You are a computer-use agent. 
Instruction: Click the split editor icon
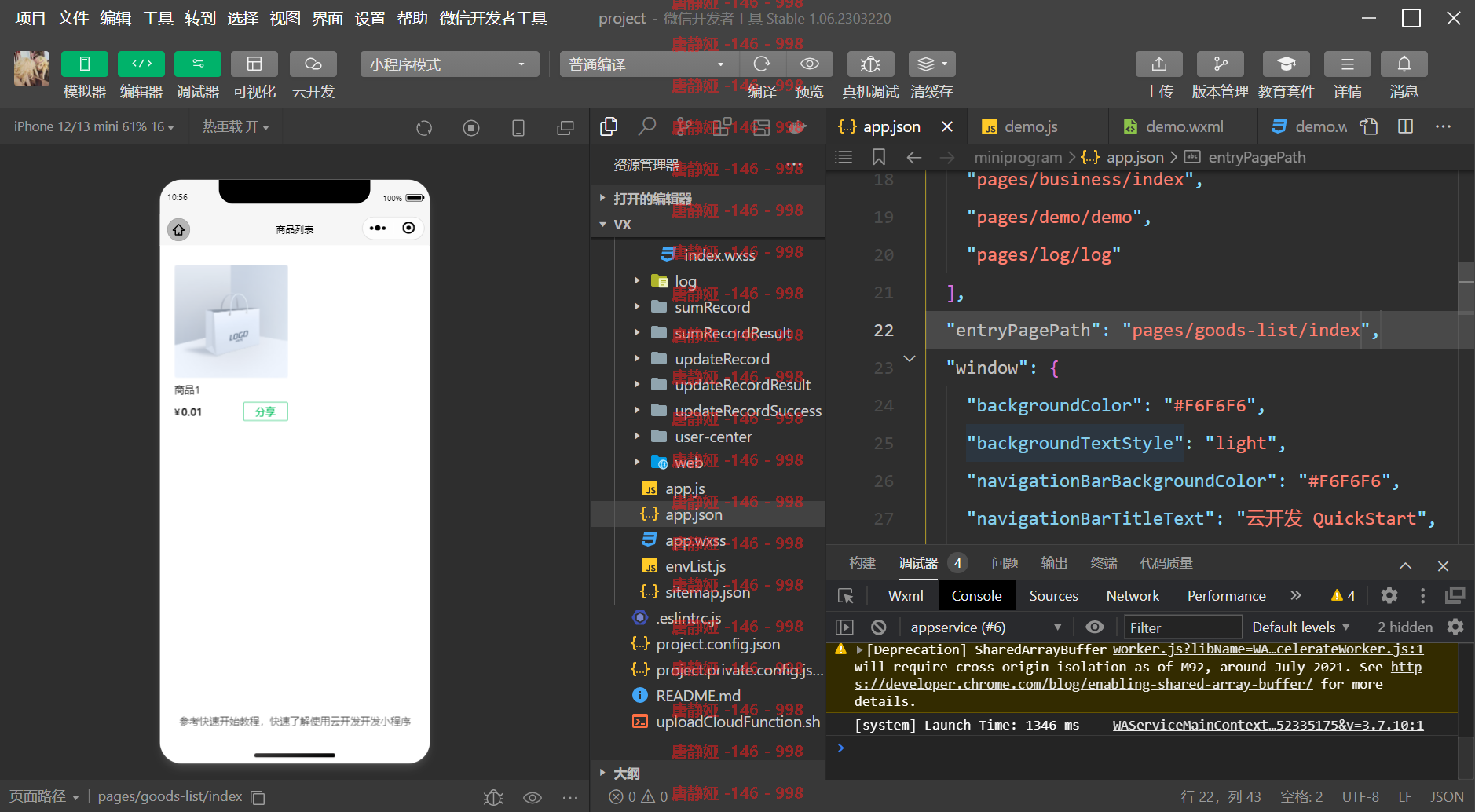pos(1406,126)
